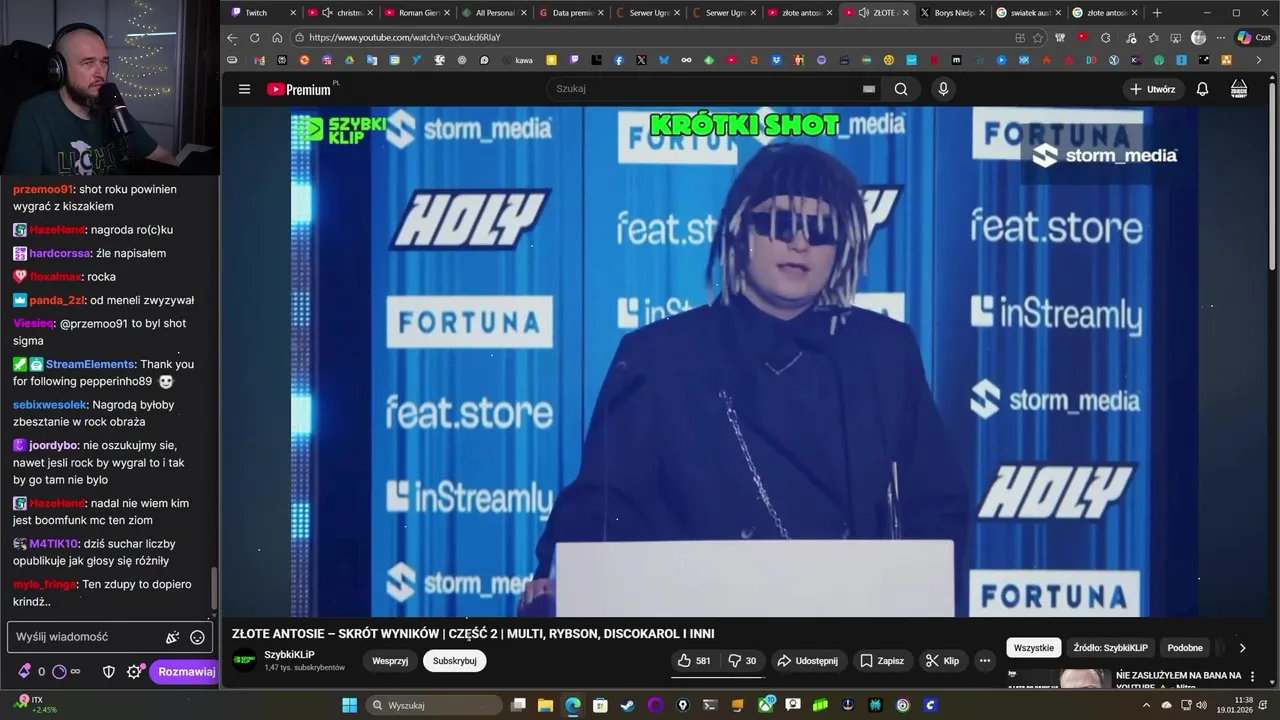Click the Wesprzyj button
Screen dimensions: 1280x720
click(390, 661)
